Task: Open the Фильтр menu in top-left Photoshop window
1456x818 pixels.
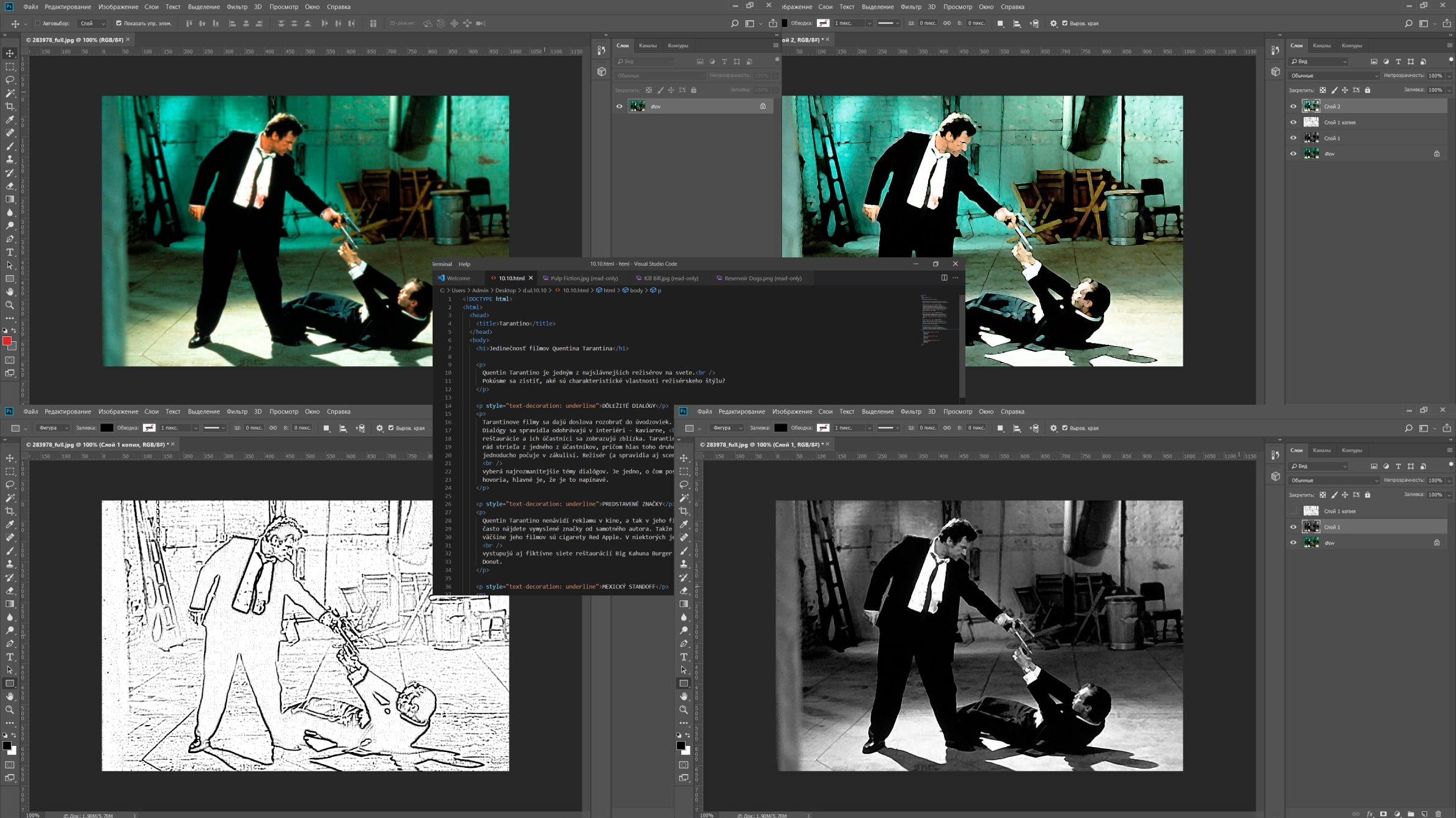Action: tap(236, 7)
